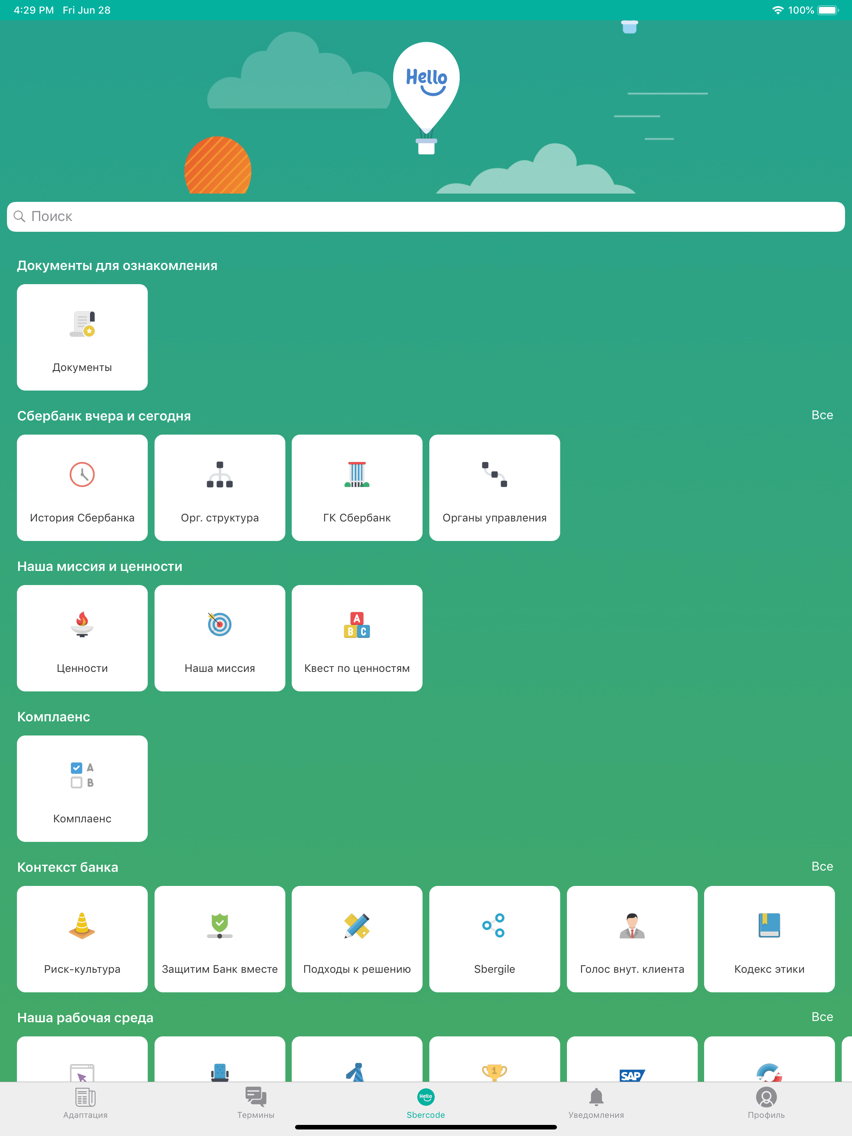Tap the Wi-Fi status icon
This screenshot has width=852, height=1136.
[x=778, y=10]
